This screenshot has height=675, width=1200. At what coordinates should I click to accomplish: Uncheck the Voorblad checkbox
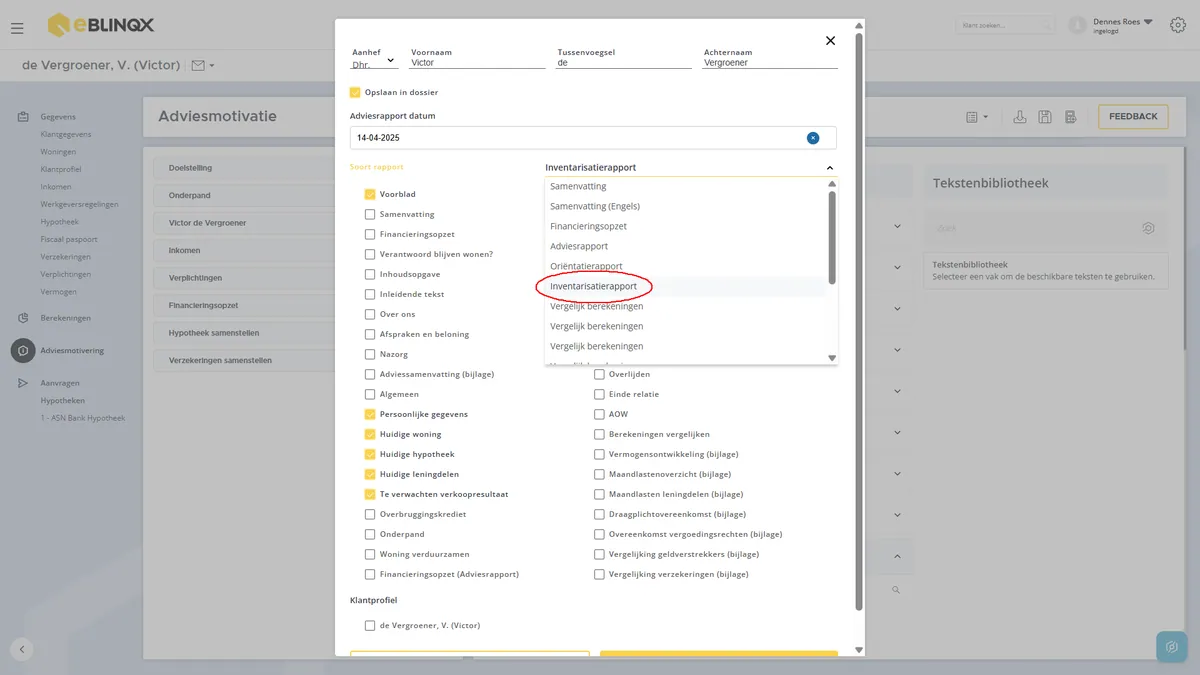point(370,194)
